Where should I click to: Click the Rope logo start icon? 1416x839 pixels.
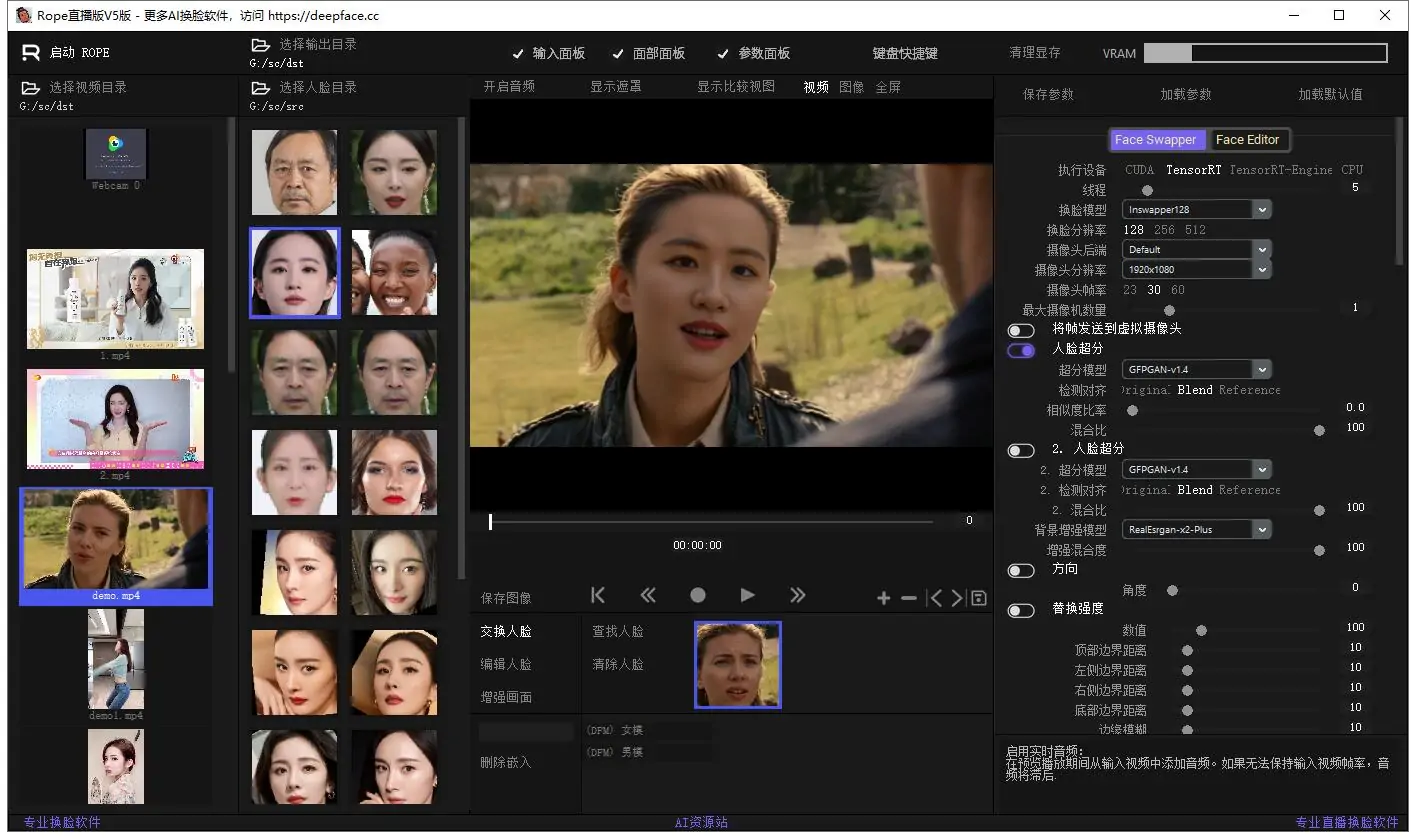(x=31, y=53)
